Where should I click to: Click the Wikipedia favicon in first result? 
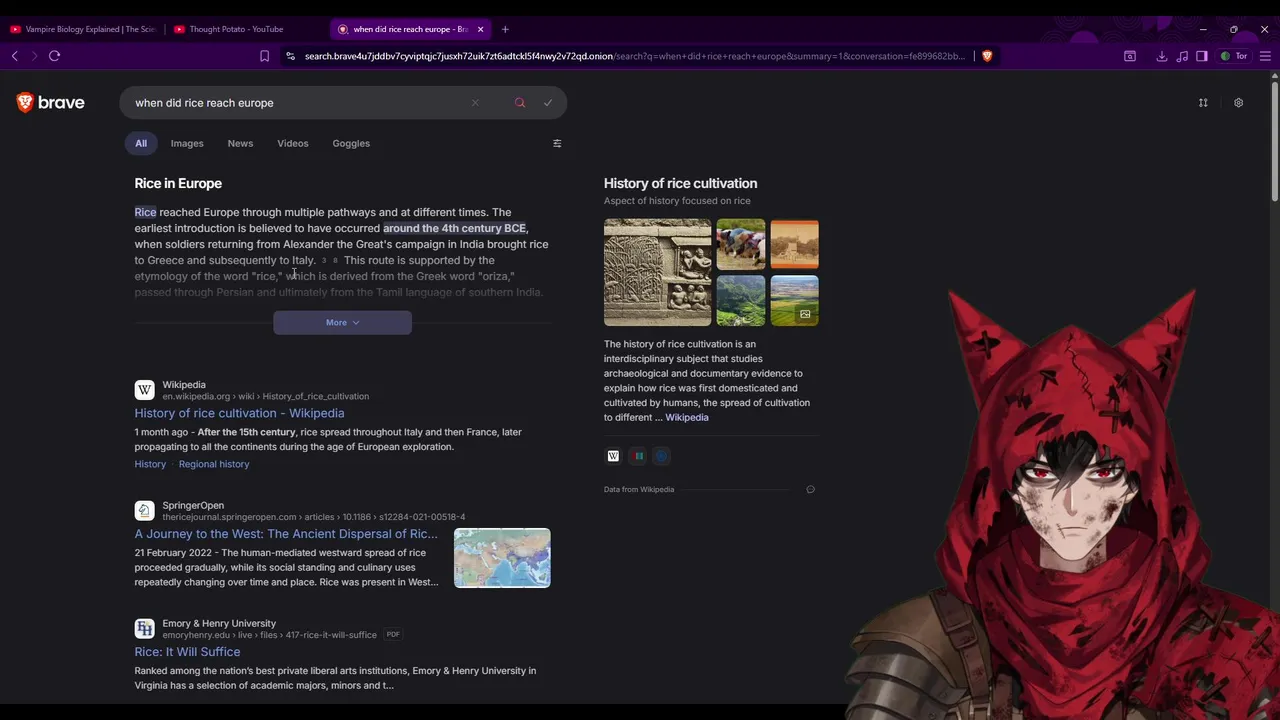pos(145,390)
